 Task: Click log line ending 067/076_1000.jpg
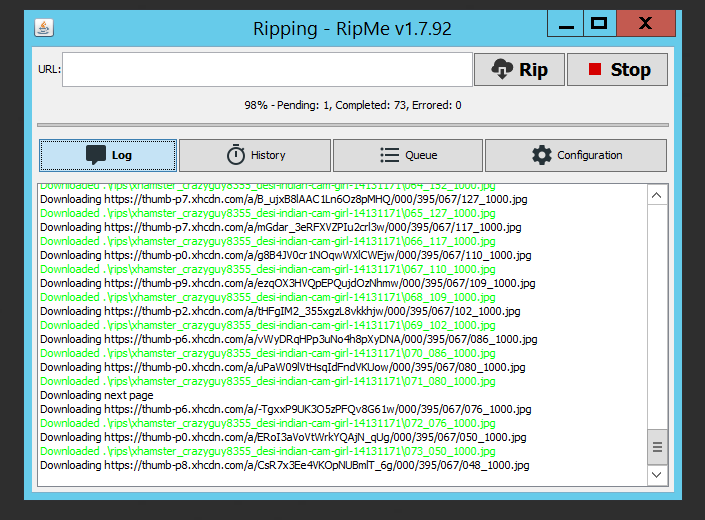[x=286, y=409]
